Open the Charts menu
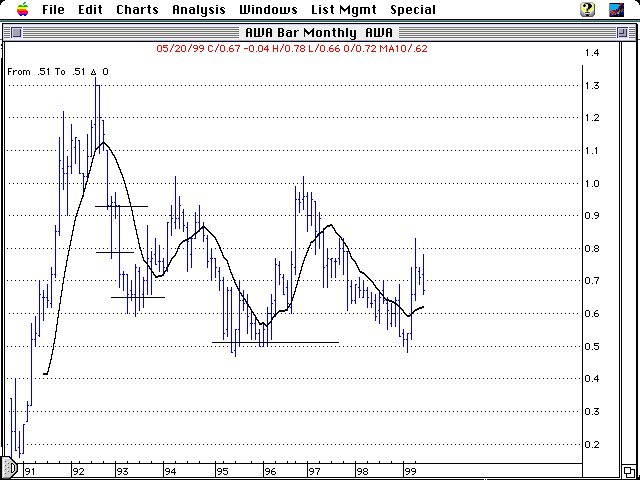Viewport: 640px width, 480px height. click(137, 9)
